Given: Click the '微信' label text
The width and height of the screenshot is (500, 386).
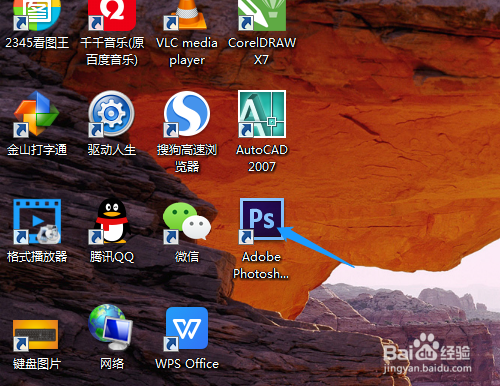Looking at the screenshot, I should (187, 257).
